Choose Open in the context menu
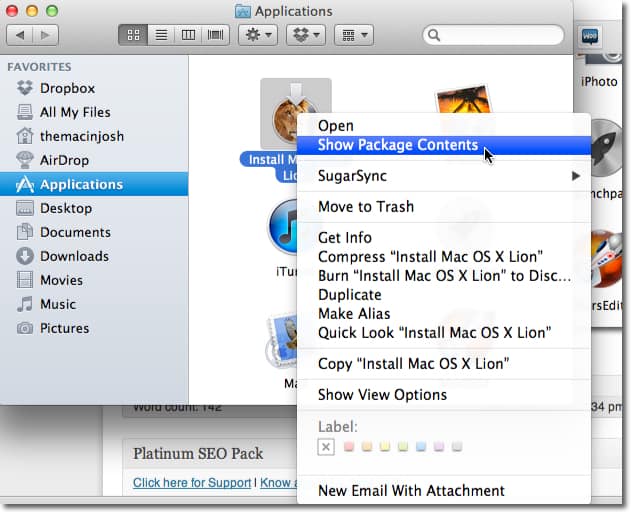The height and width of the screenshot is (514, 632). click(x=444, y=126)
